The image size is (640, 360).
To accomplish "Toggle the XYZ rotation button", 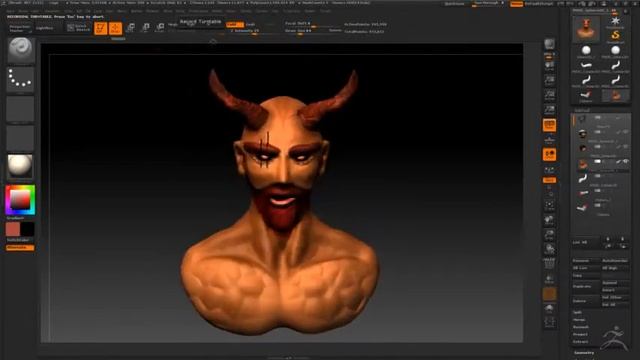I will point(549,180).
